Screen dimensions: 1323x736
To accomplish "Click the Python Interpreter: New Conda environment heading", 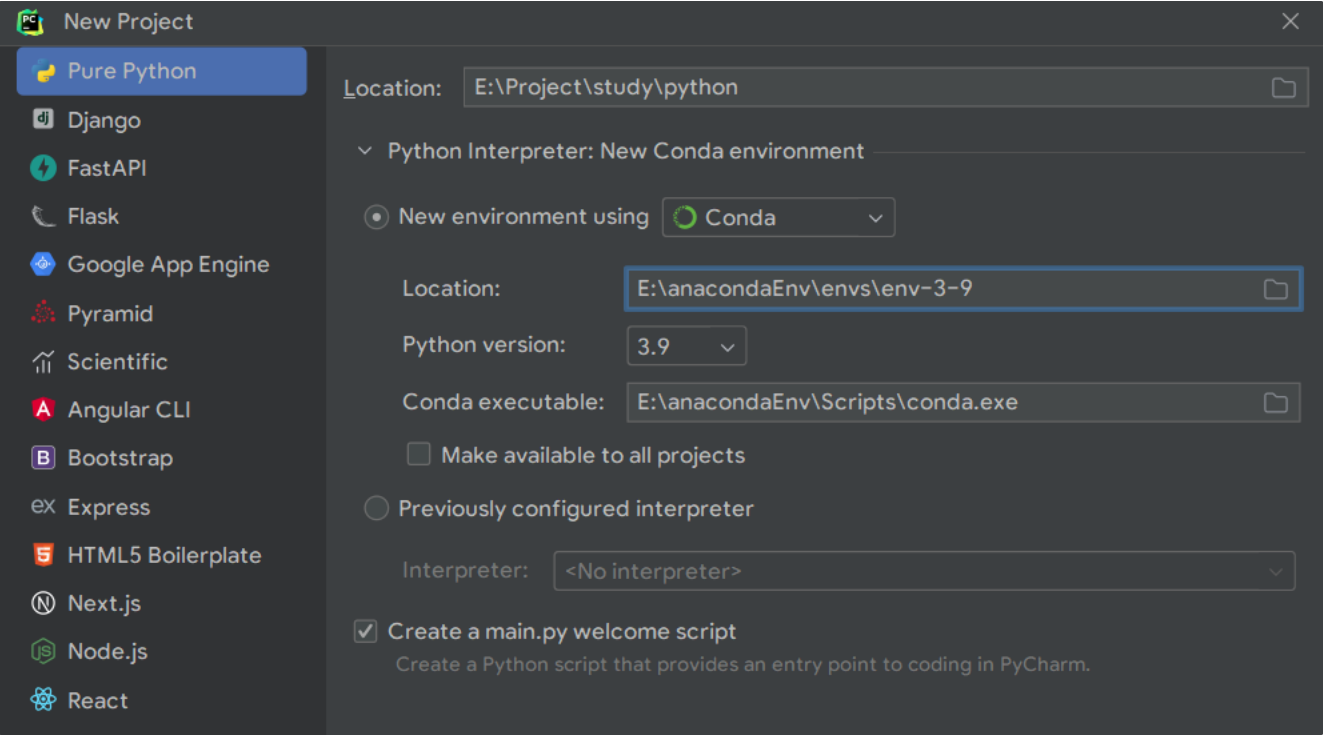I will click(626, 152).
